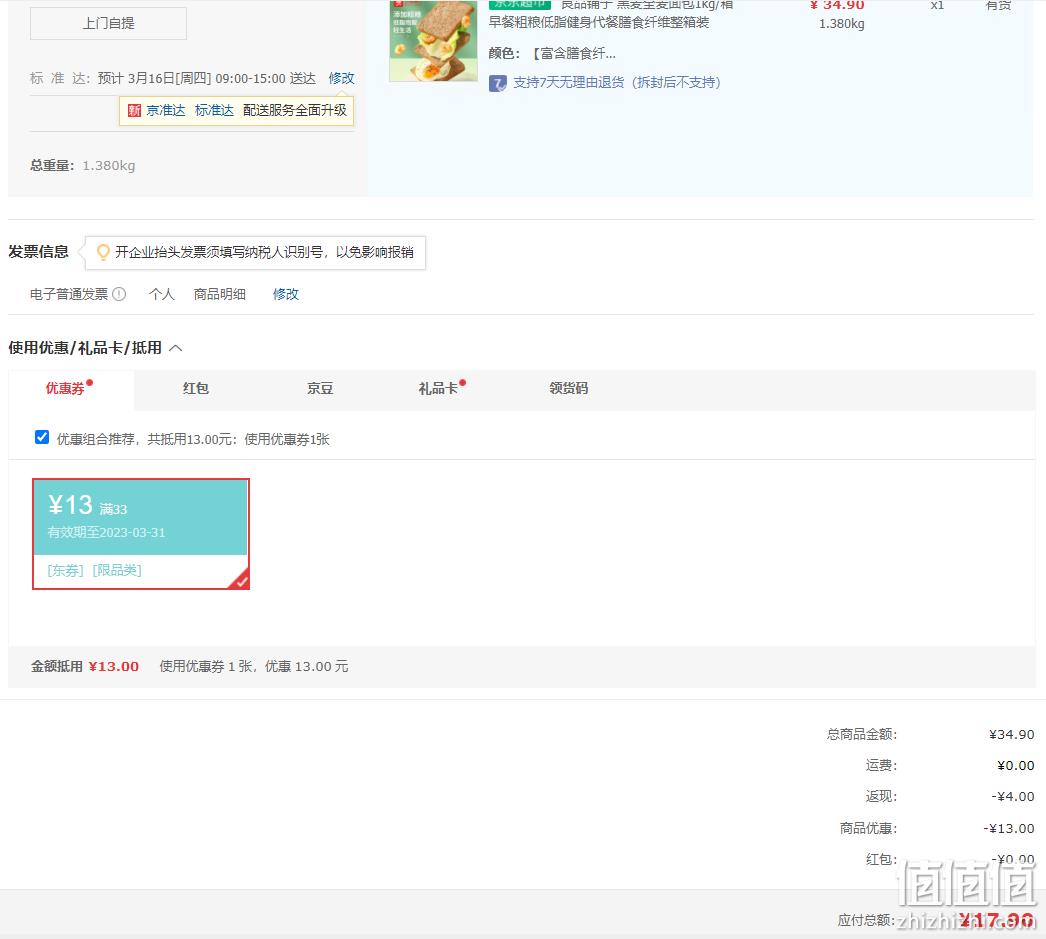
Task: Open the 支持7天无理由退货 link
Action: coord(616,83)
